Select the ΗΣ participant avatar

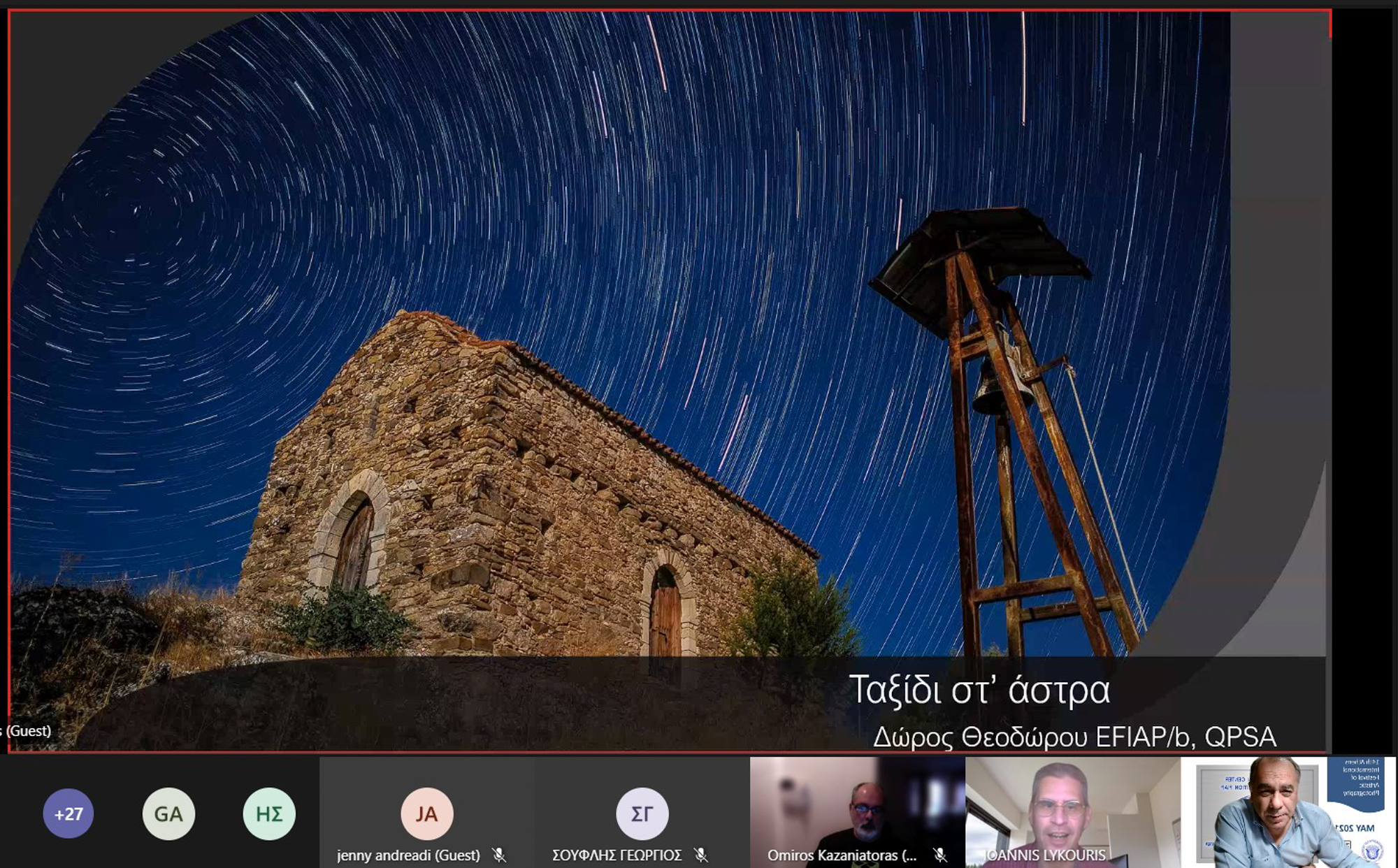269,813
